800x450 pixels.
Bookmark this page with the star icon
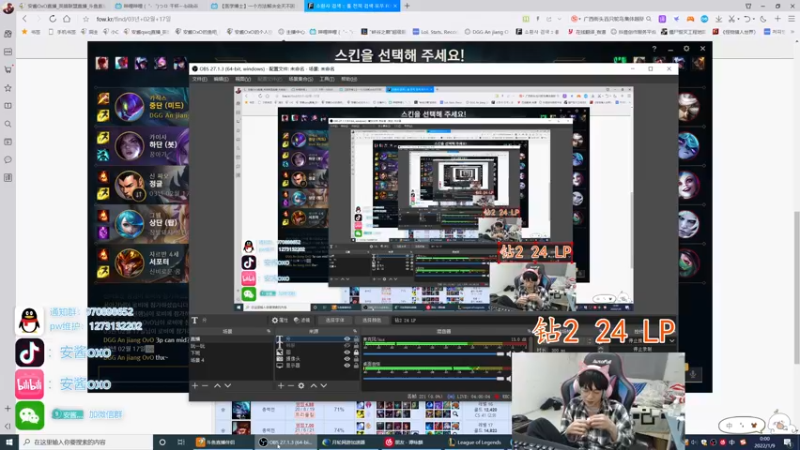[85, 19]
